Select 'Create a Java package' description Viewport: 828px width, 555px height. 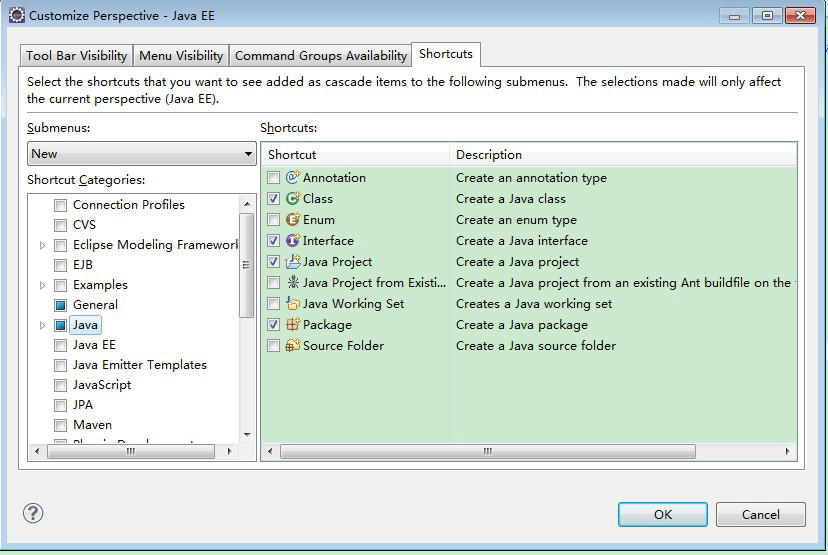(522, 325)
